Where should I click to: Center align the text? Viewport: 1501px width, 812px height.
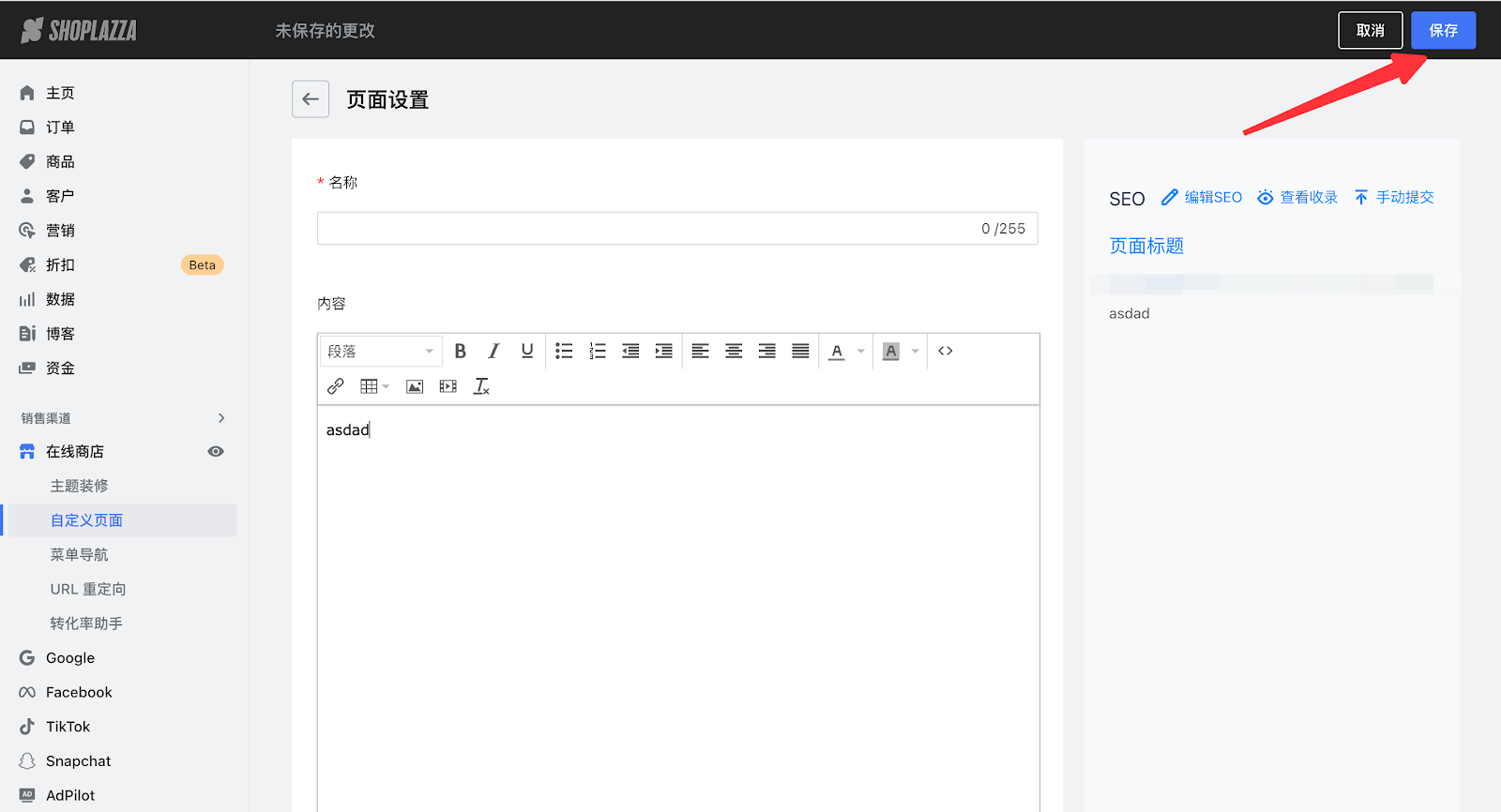[x=734, y=351]
